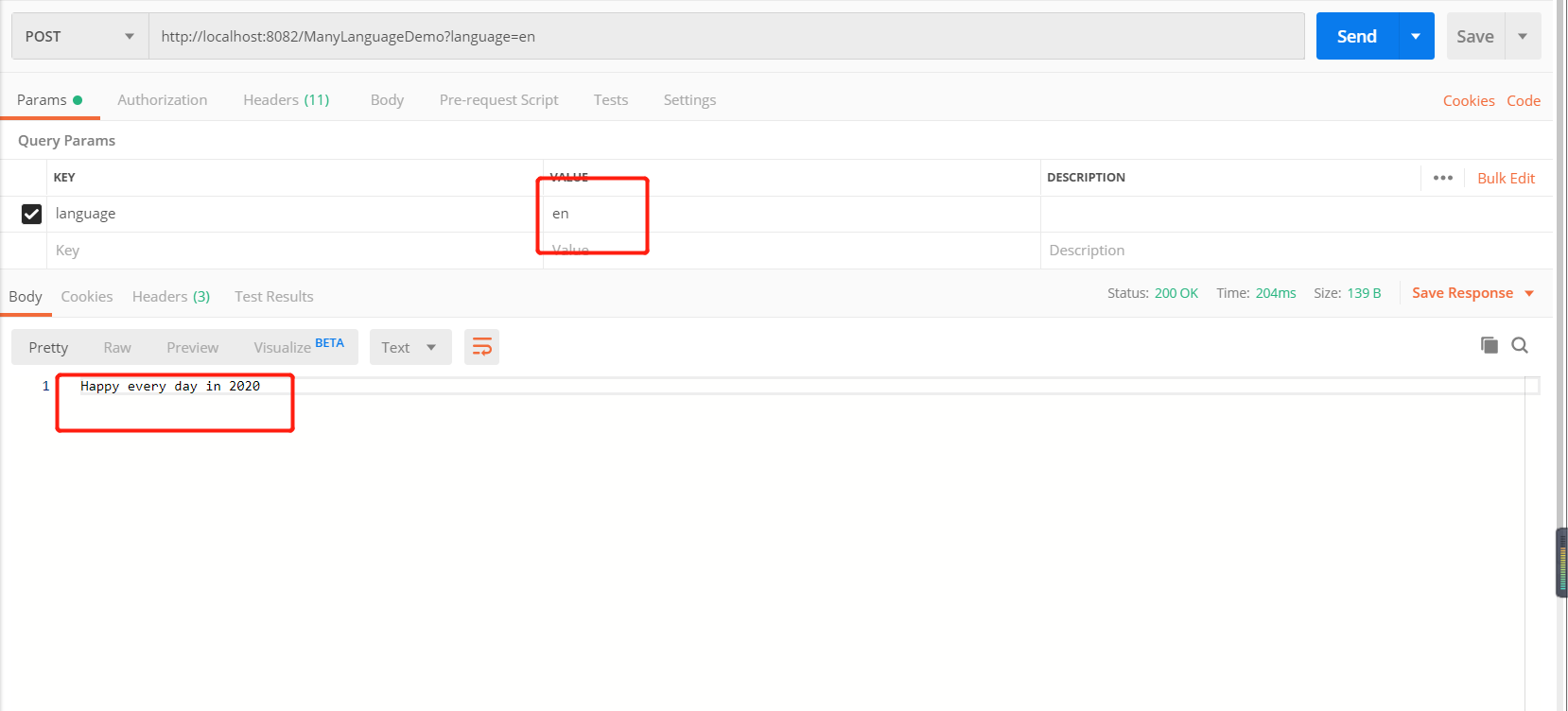Viewport: 1568px width, 711px height.
Task: Select the Raw view mode
Action: 117,347
